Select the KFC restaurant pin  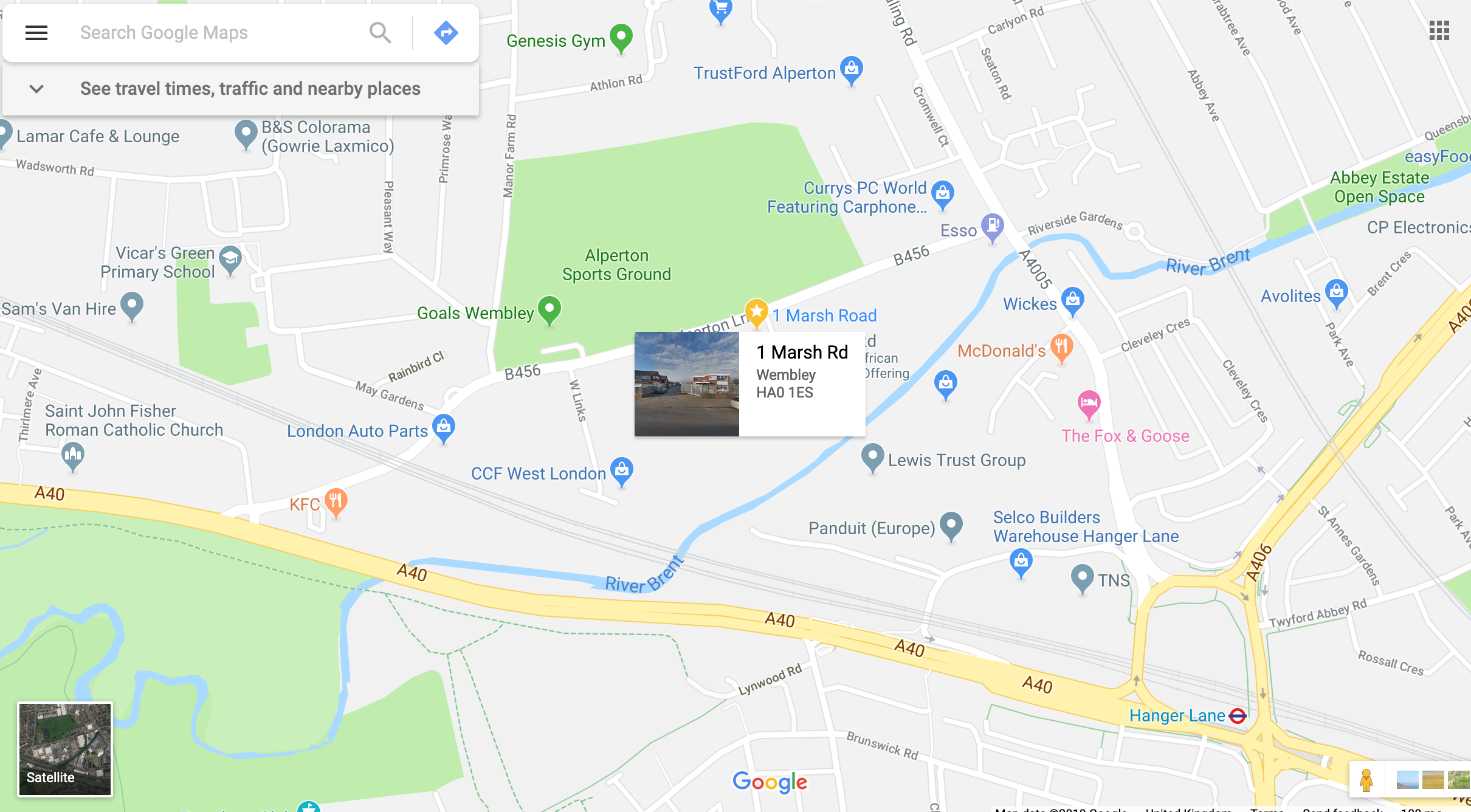tap(336, 502)
